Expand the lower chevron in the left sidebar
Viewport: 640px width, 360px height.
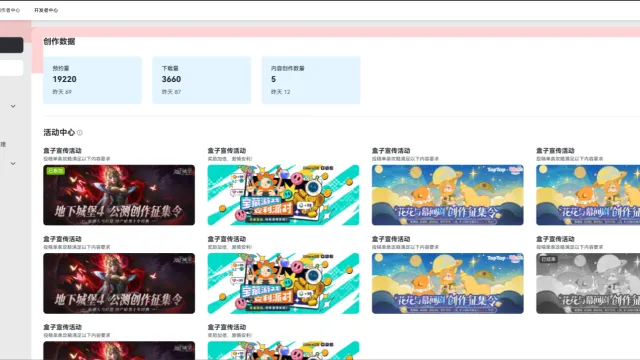pos(13,164)
